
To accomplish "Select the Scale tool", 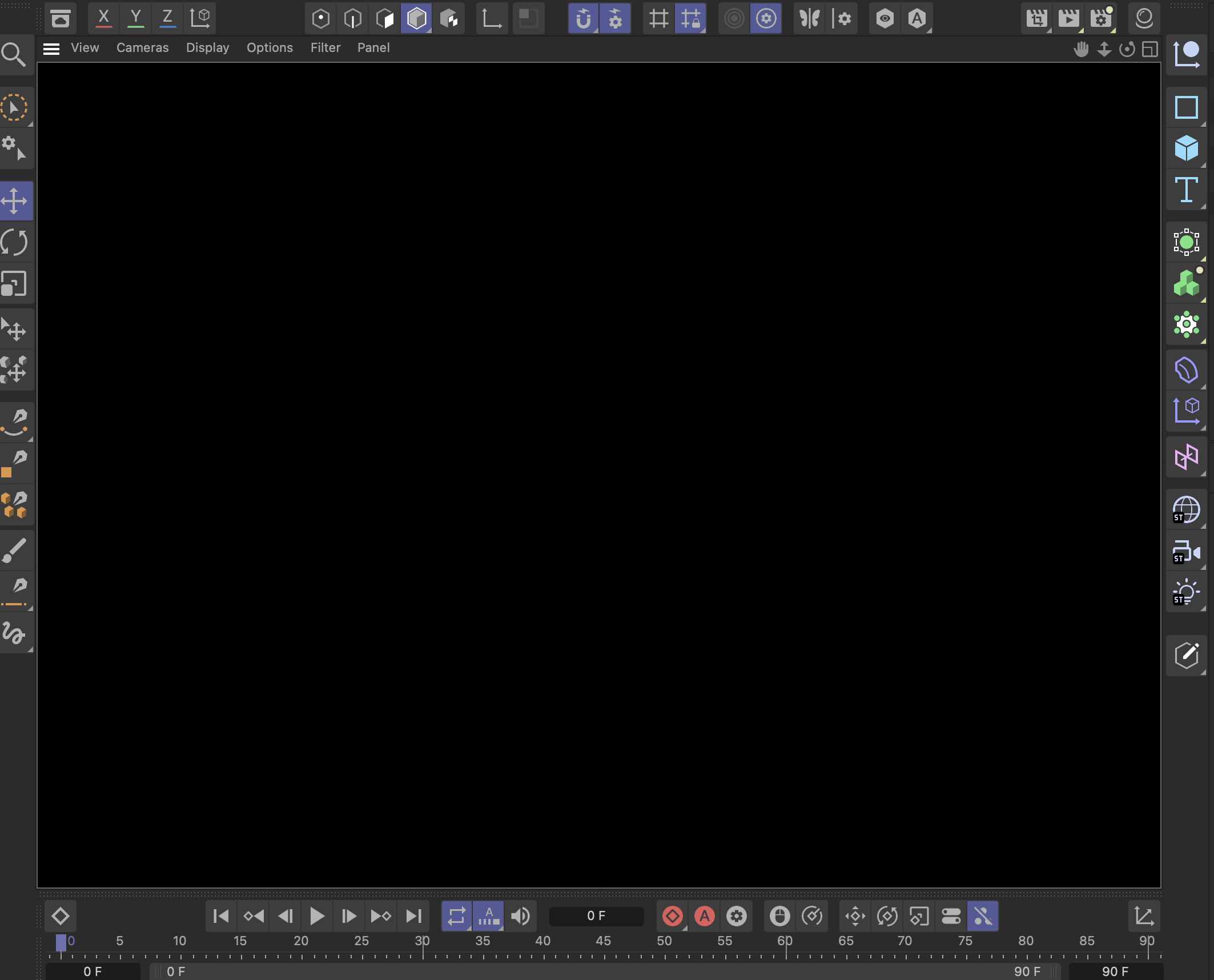I will tap(15, 284).
